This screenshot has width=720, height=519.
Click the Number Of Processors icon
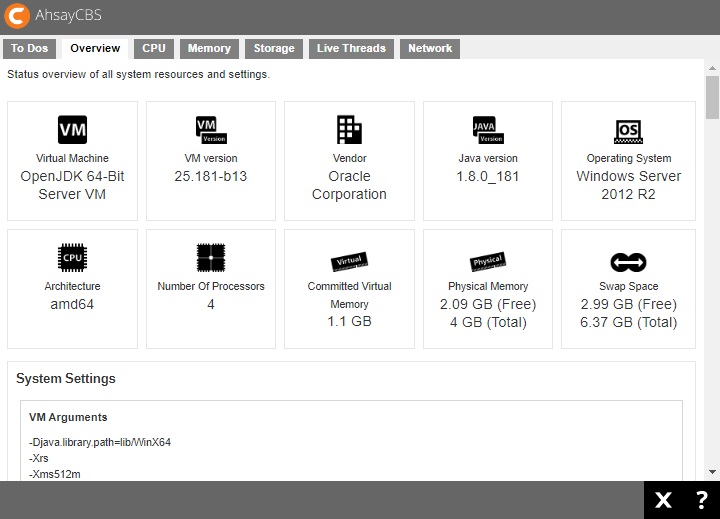coord(210,258)
